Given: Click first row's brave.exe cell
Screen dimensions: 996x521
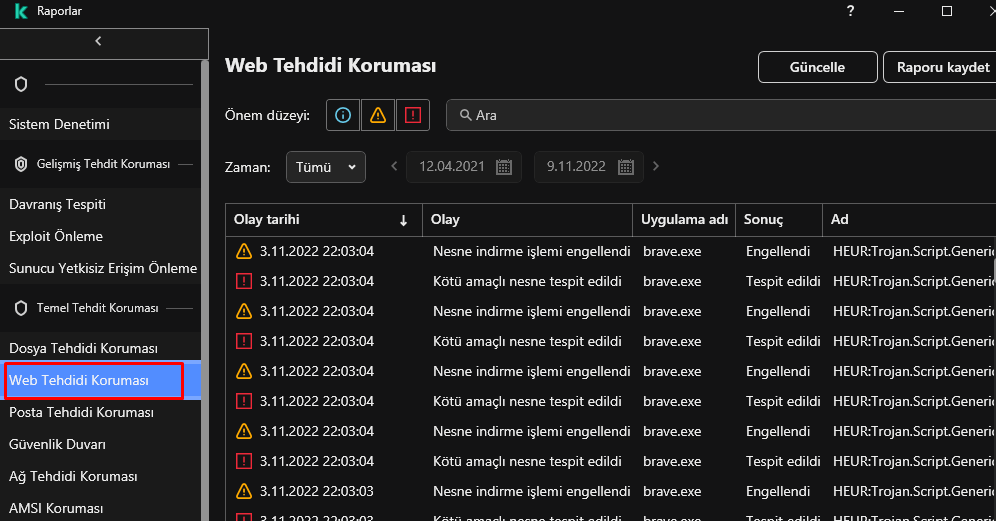Looking at the screenshot, I should 672,252.
